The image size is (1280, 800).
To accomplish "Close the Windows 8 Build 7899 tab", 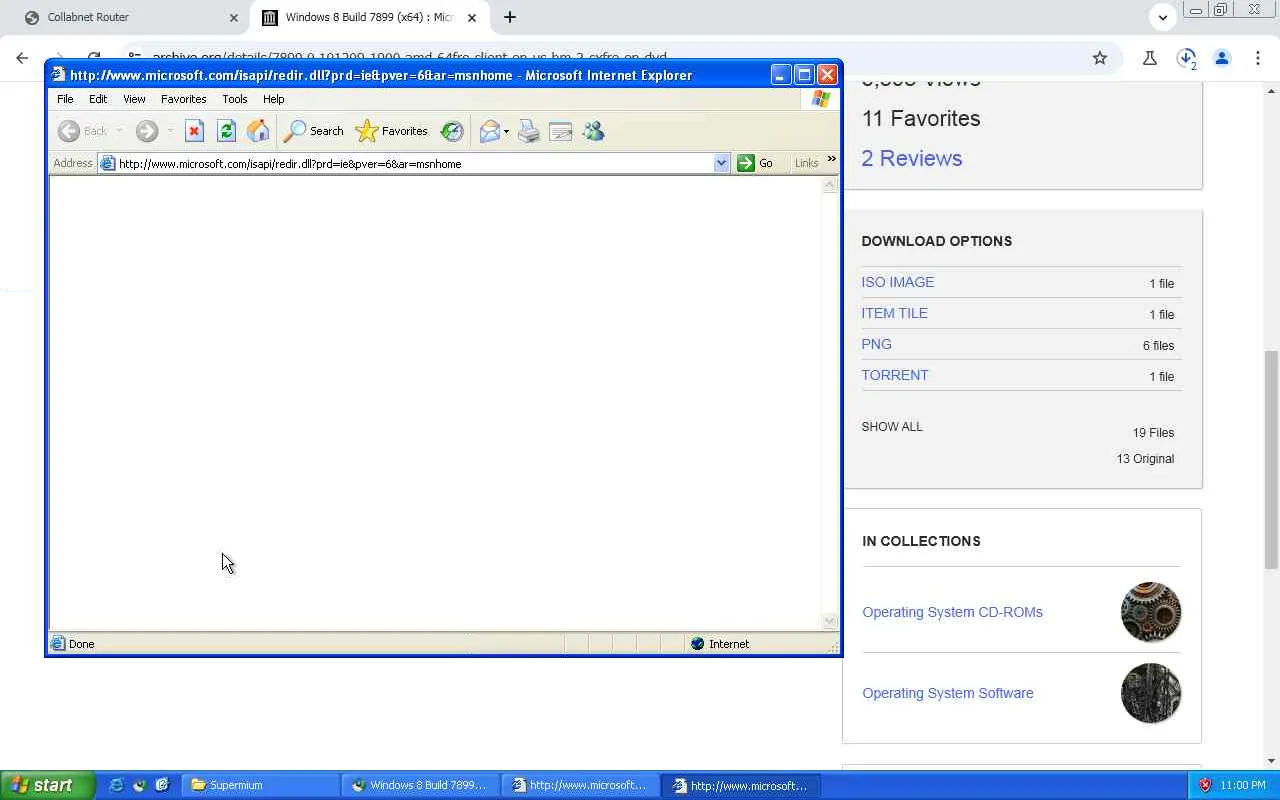I will coord(472,17).
